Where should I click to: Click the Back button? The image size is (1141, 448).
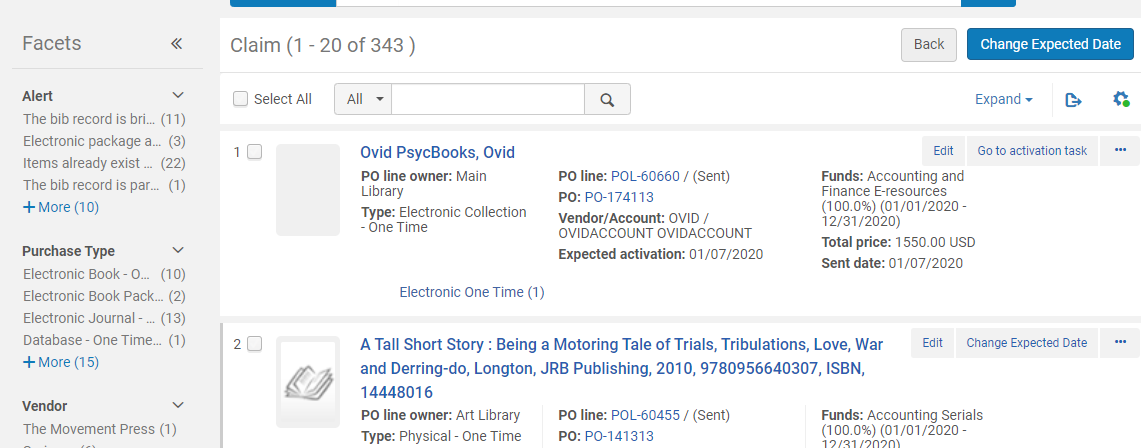tap(929, 44)
